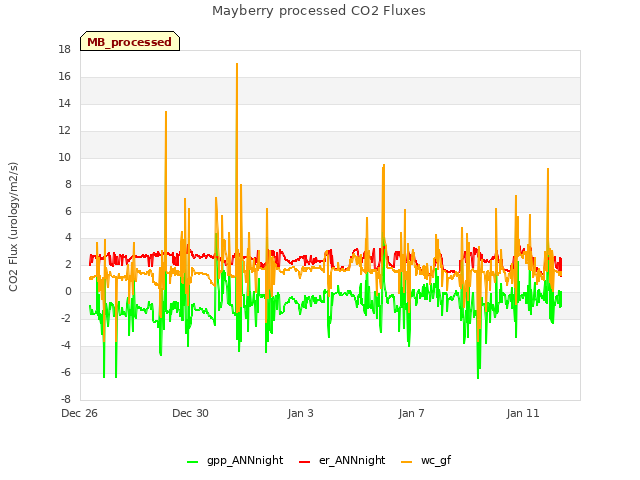
Task: Click the y-axis value 18
Action: coord(64,50)
